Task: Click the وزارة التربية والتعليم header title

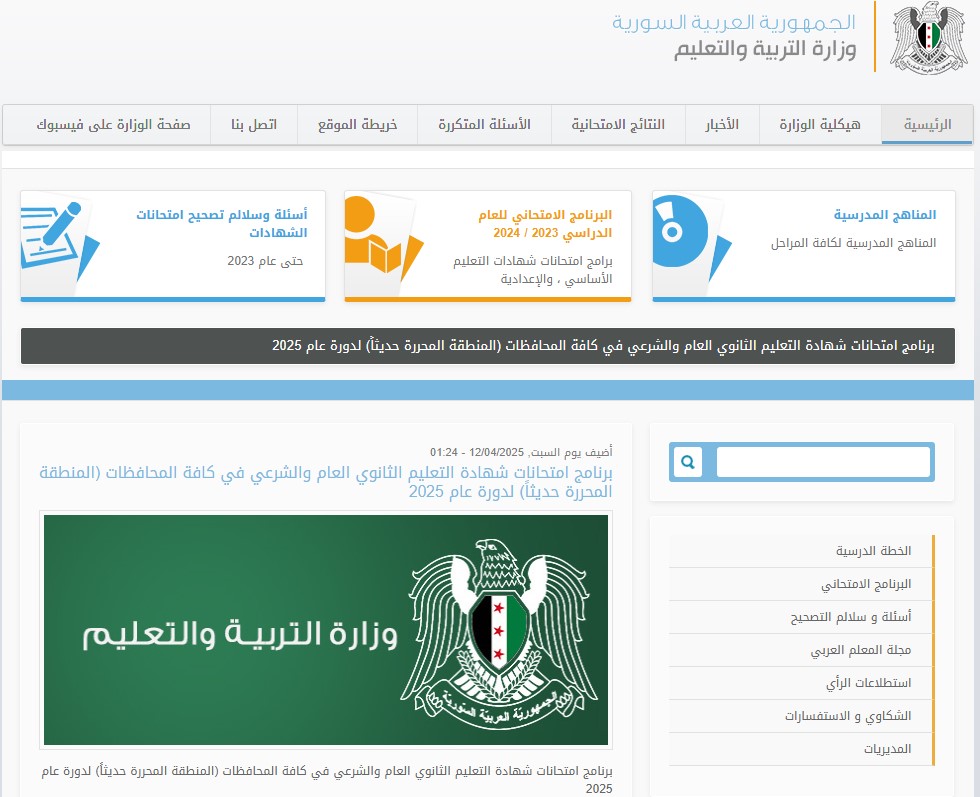Action: click(765, 49)
